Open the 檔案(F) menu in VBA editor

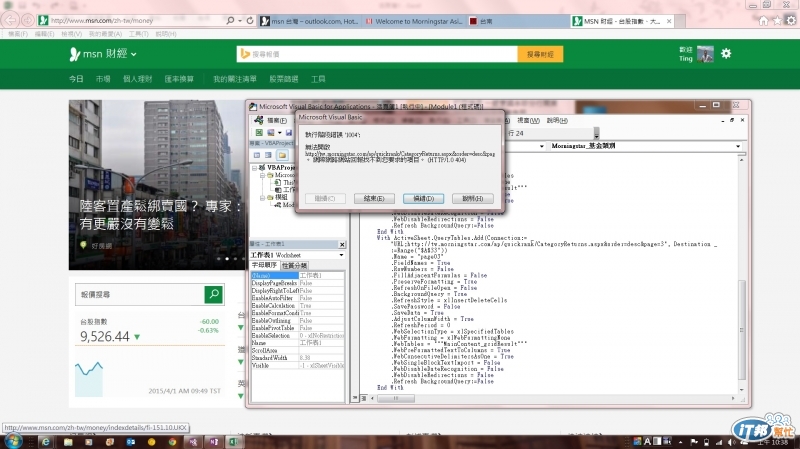[x=277, y=120]
